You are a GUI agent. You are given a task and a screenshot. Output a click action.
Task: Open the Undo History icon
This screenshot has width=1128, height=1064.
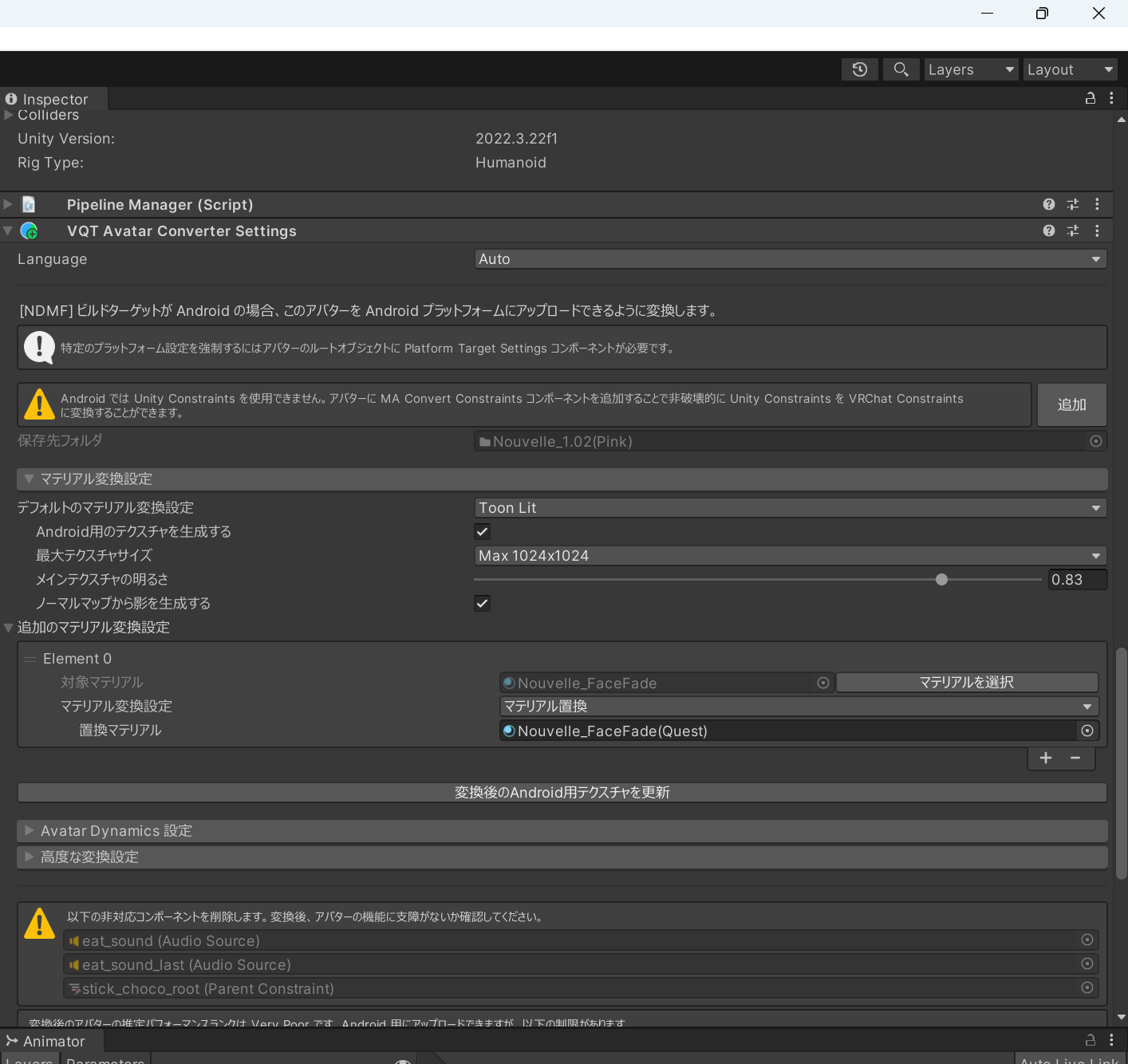(x=859, y=69)
